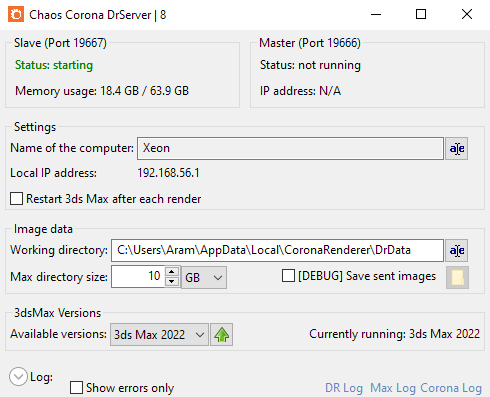490x397 pixels.
Task: Click the Chaos Corona app icon in title bar
Action: [x=16, y=14]
